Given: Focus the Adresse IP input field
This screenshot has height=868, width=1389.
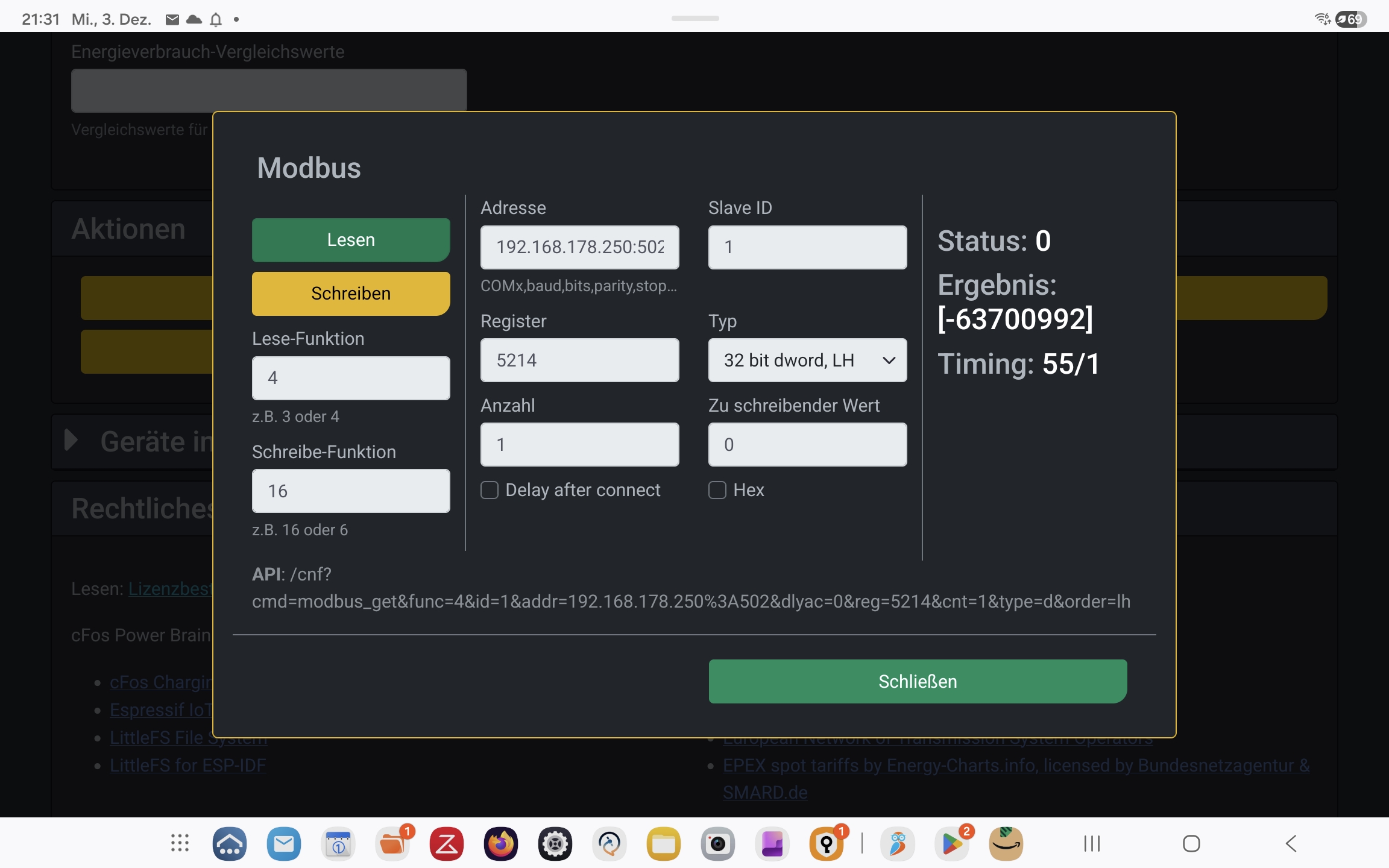Looking at the screenshot, I should 579,247.
